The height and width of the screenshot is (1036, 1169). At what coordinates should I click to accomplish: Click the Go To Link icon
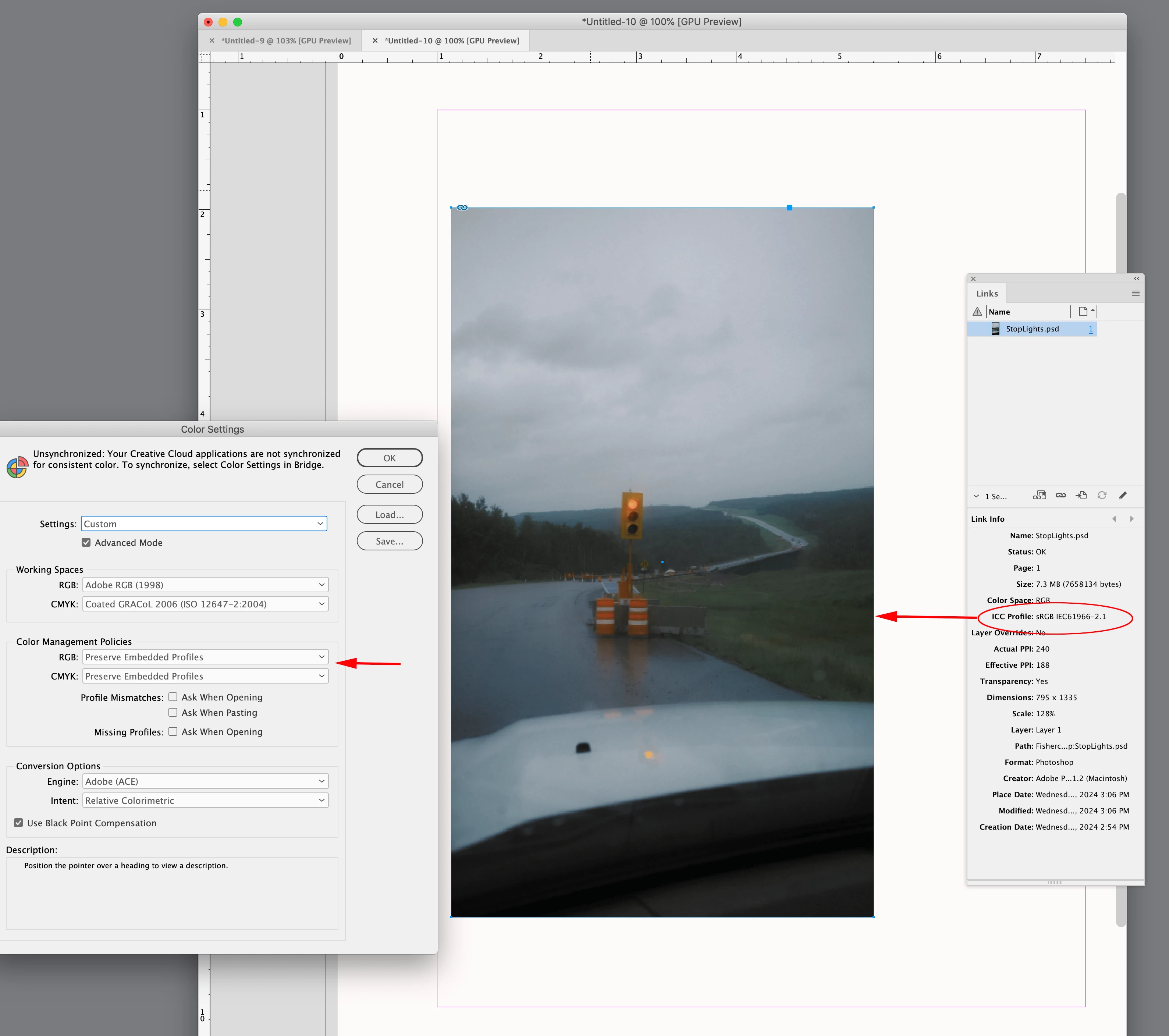coord(1081,496)
